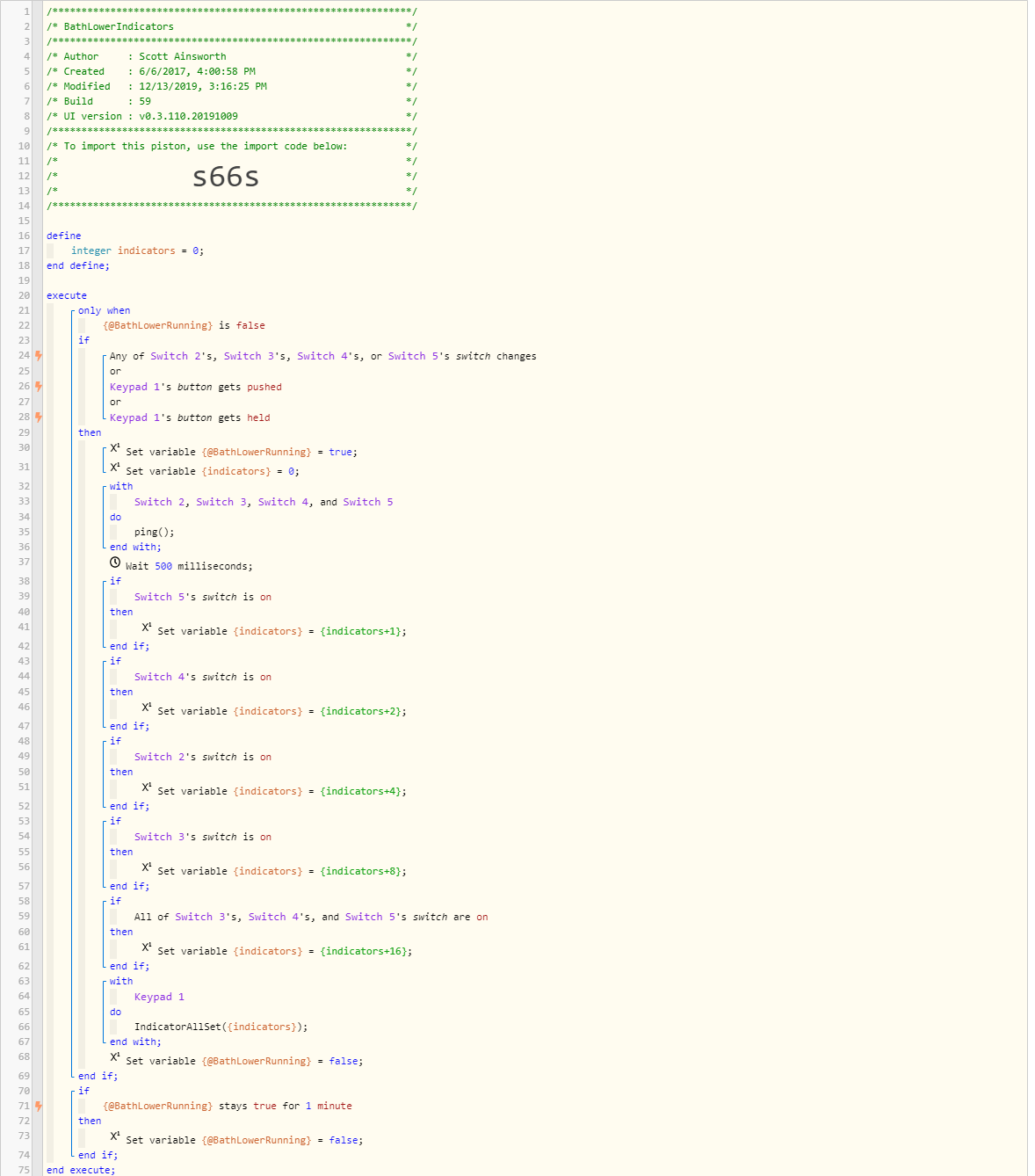Click the 'execute' keyword on line 20
This screenshot has width=1035, height=1176.
pos(67,295)
